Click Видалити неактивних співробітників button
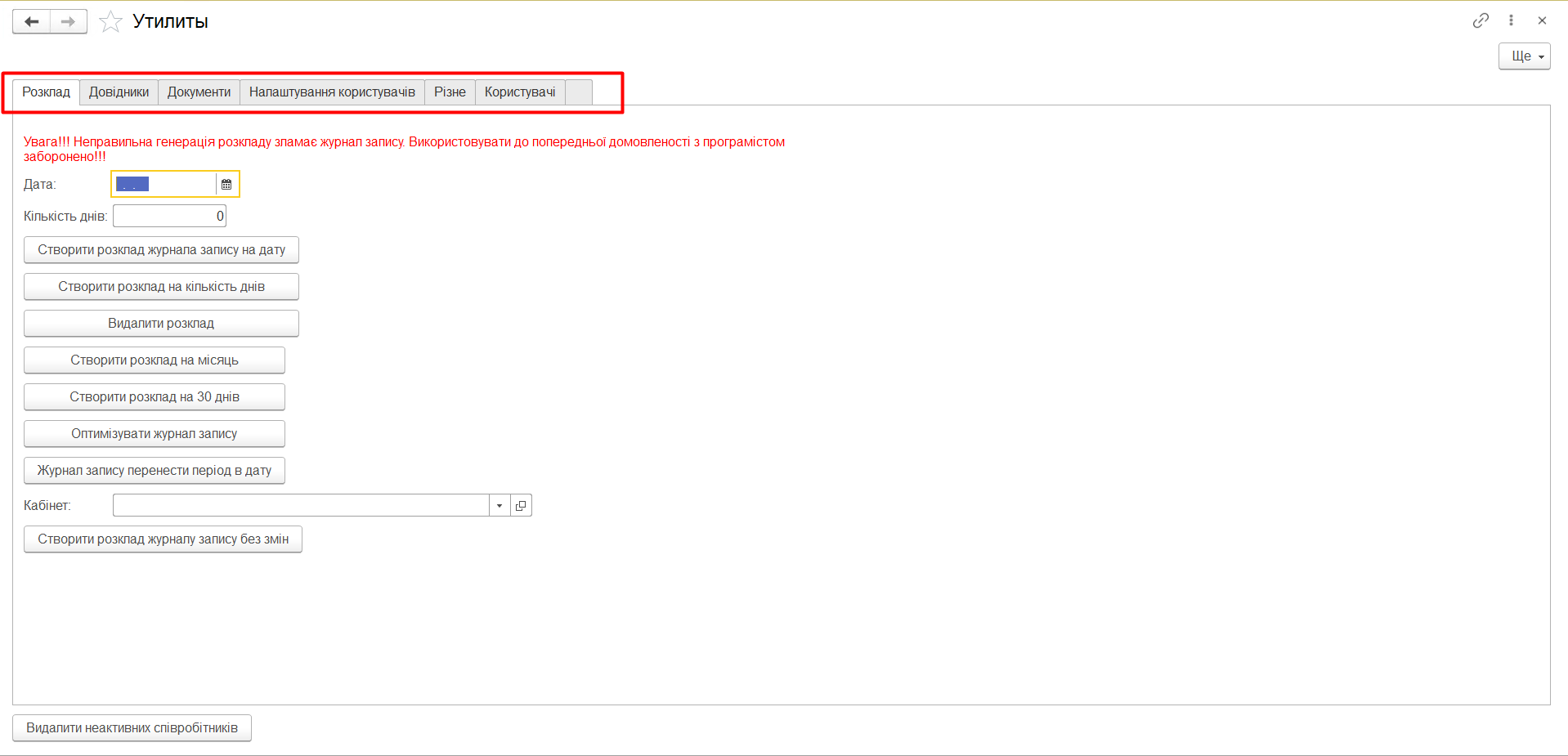Image resolution: width=1568 pixels, height=756 pixels. [132, 728]
